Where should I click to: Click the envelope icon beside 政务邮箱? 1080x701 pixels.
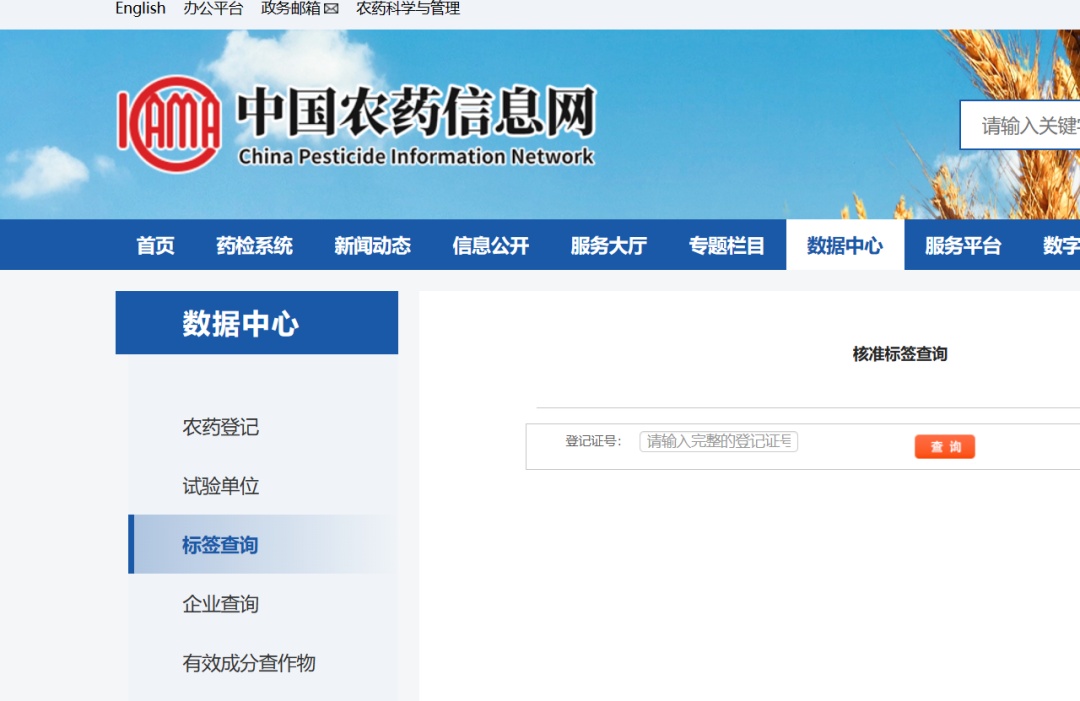pos(331,9)
